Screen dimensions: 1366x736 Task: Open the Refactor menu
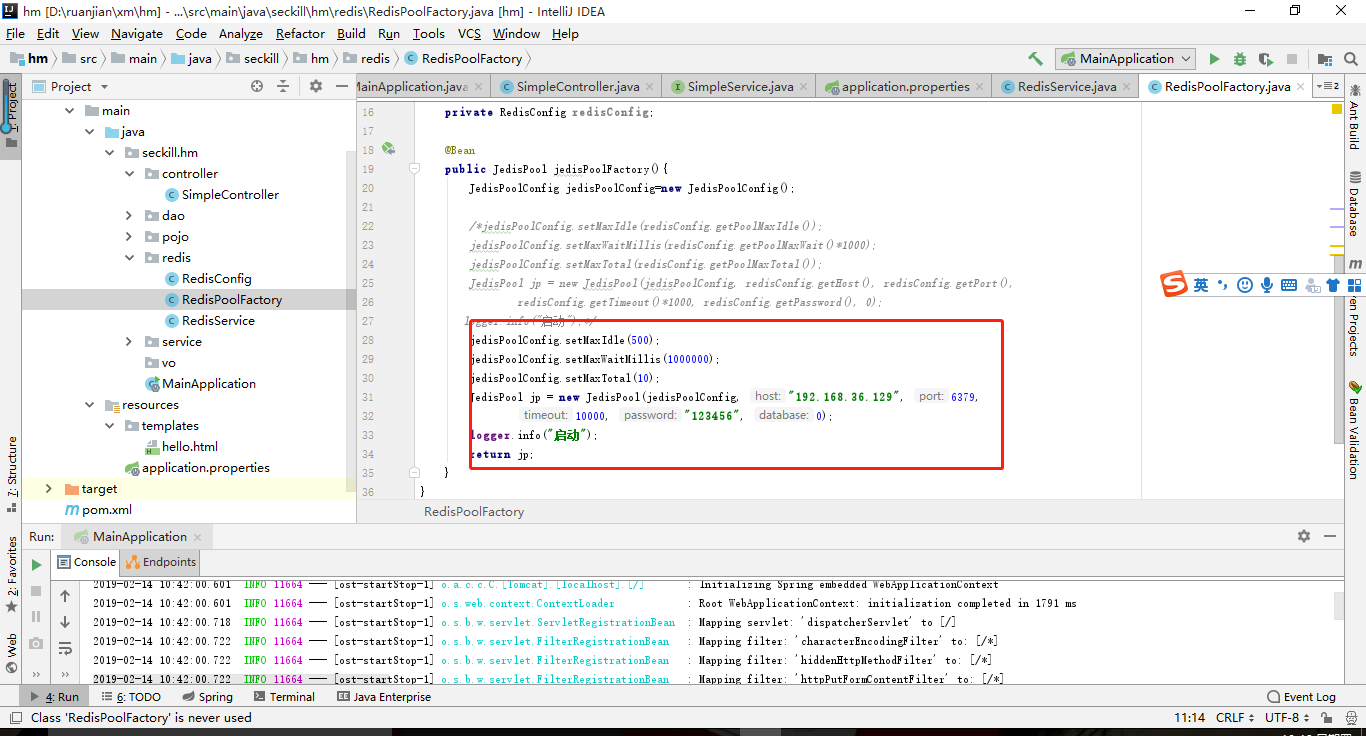(300, 34)
